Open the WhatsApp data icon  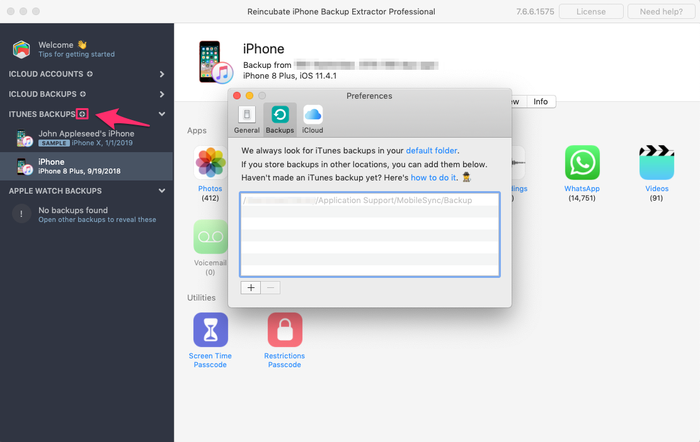click(582, 163)
